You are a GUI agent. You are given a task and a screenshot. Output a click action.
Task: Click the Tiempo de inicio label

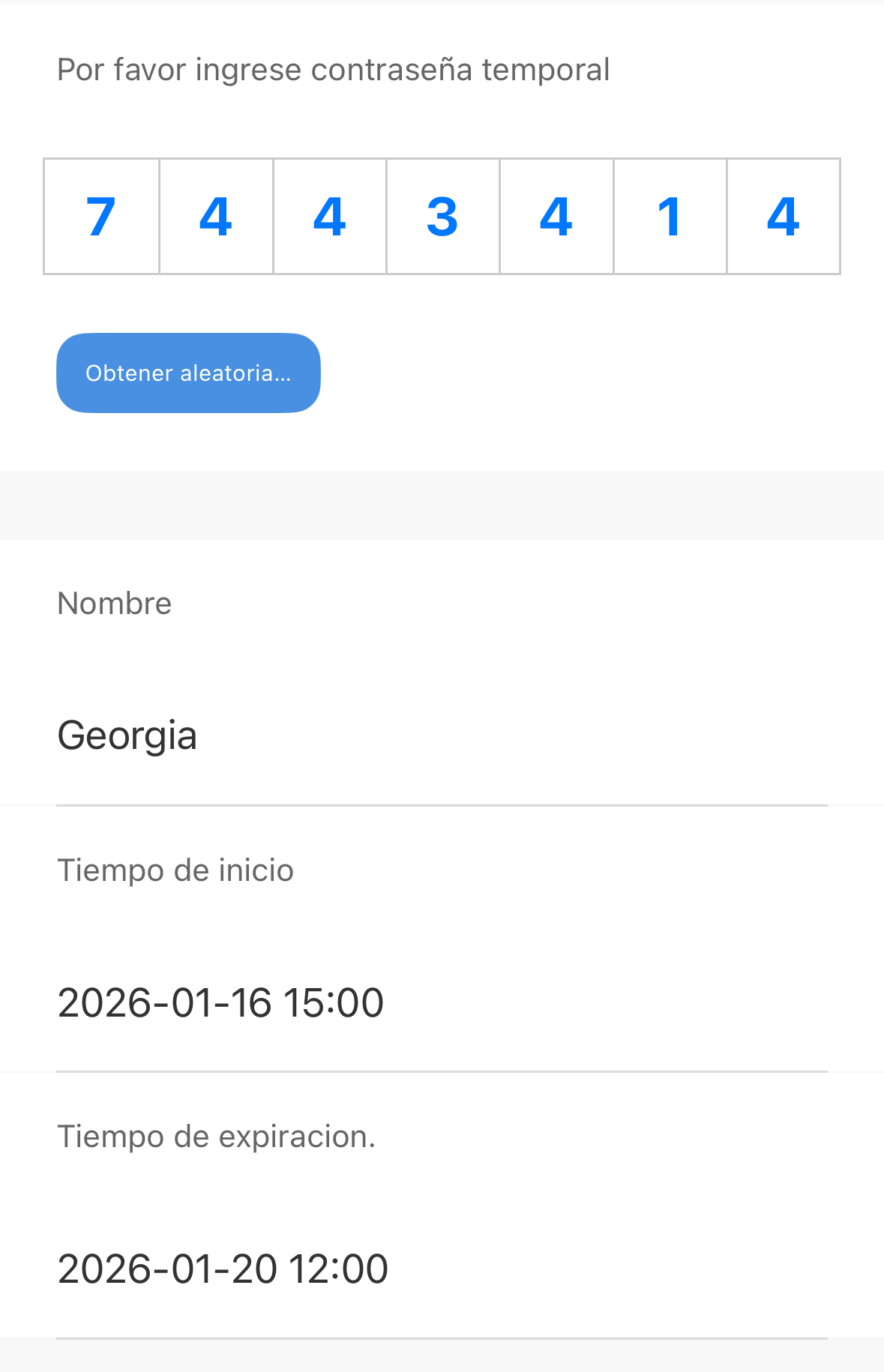175,870
